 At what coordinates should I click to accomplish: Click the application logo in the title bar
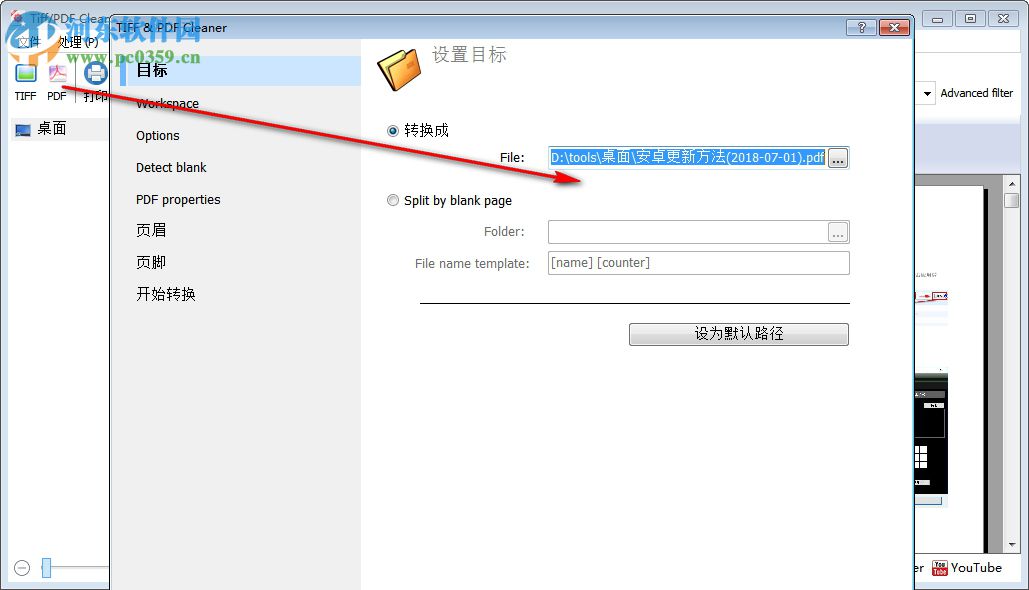[14, 18]
